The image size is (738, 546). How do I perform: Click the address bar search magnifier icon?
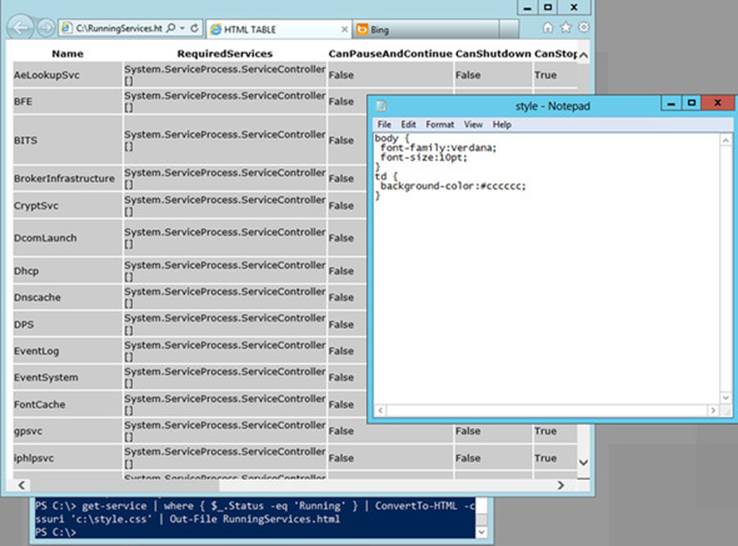pyautogui.click(x=171, y=28)
